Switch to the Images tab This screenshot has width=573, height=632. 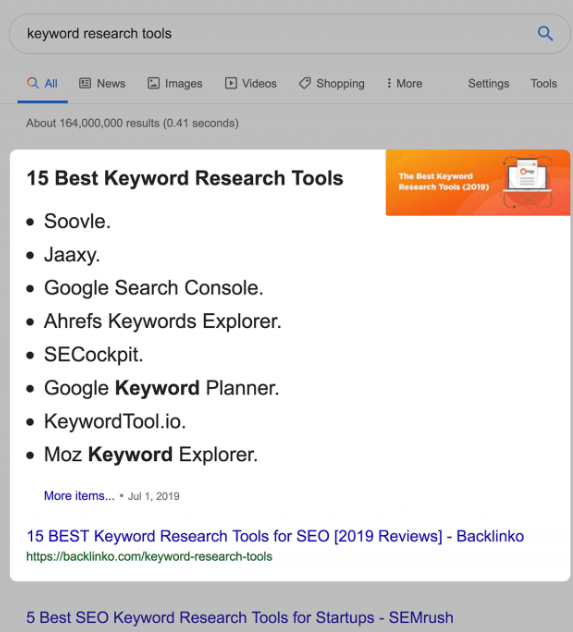click(x=175, y=83)
